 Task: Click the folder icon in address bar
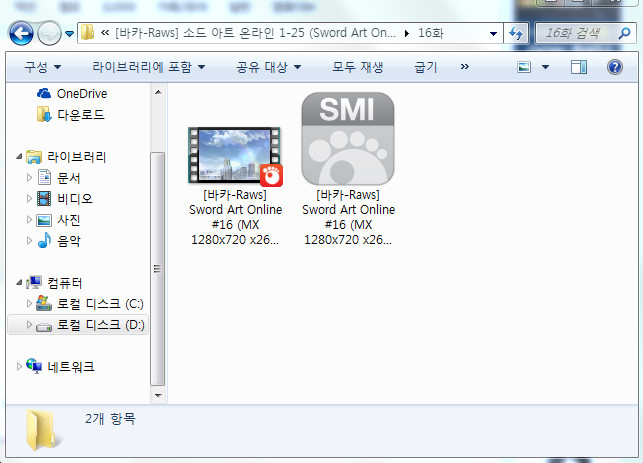(x=87, y=32)
